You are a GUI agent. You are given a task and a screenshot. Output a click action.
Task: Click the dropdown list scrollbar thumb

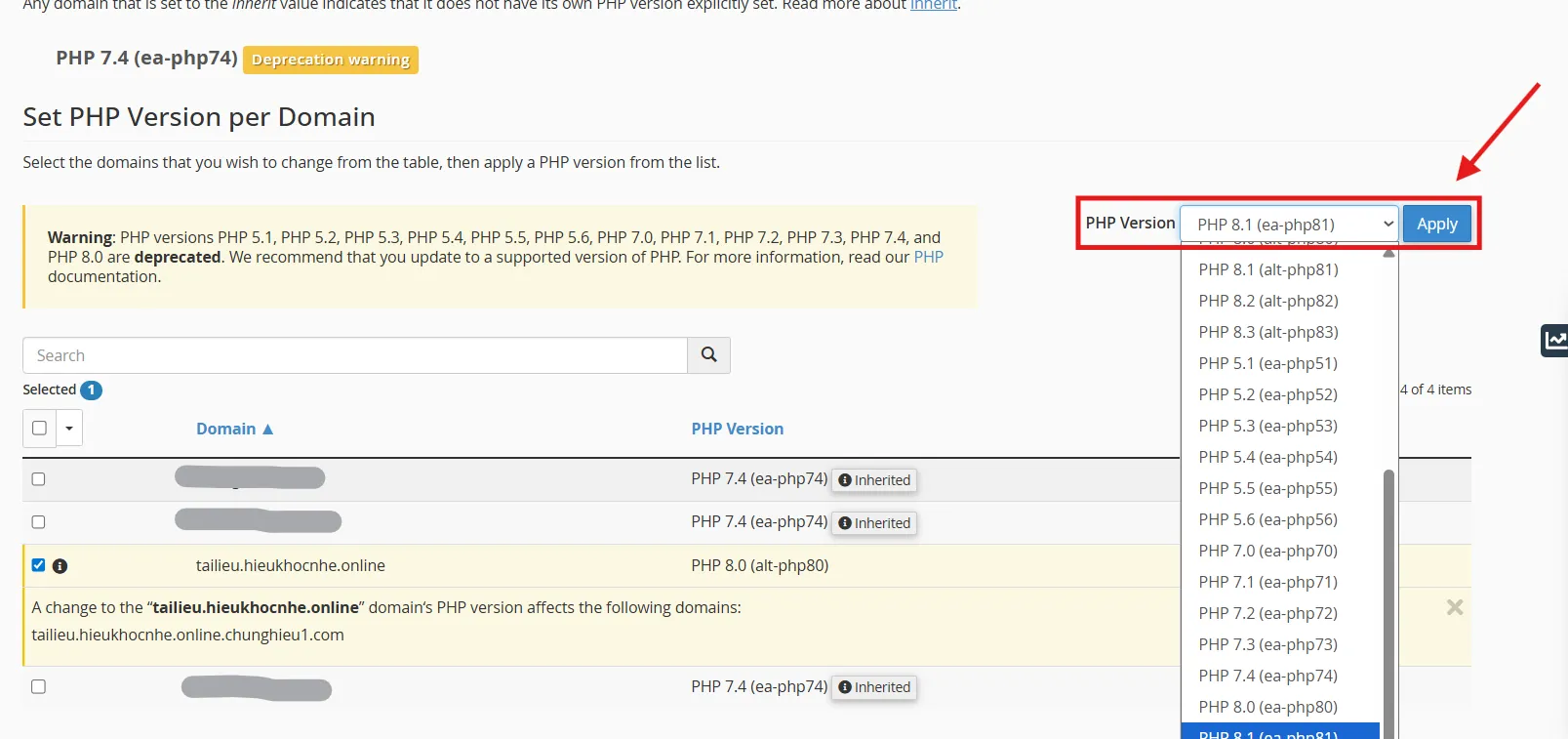pos(1388,586)
